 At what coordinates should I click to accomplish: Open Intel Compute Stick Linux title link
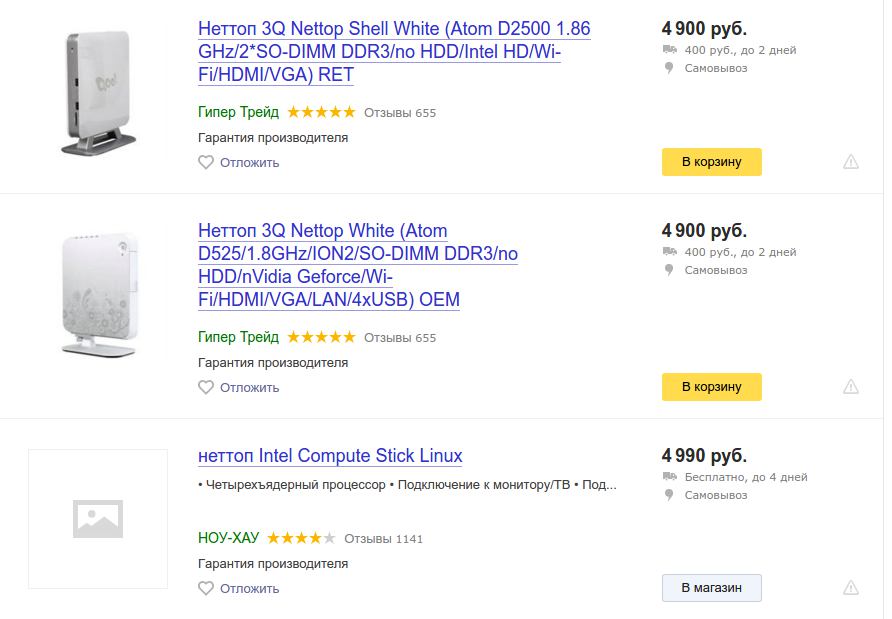point(330,456)
